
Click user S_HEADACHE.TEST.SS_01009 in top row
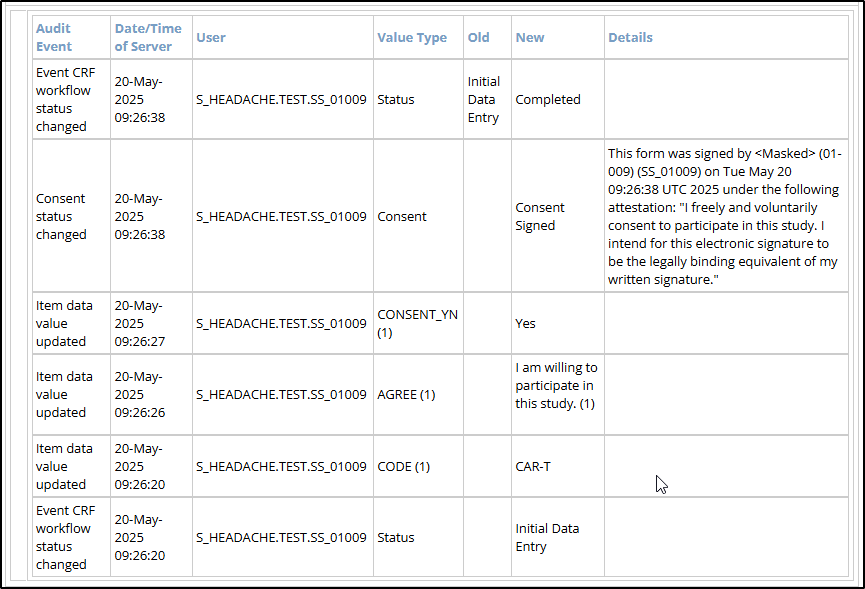point(281,99)
